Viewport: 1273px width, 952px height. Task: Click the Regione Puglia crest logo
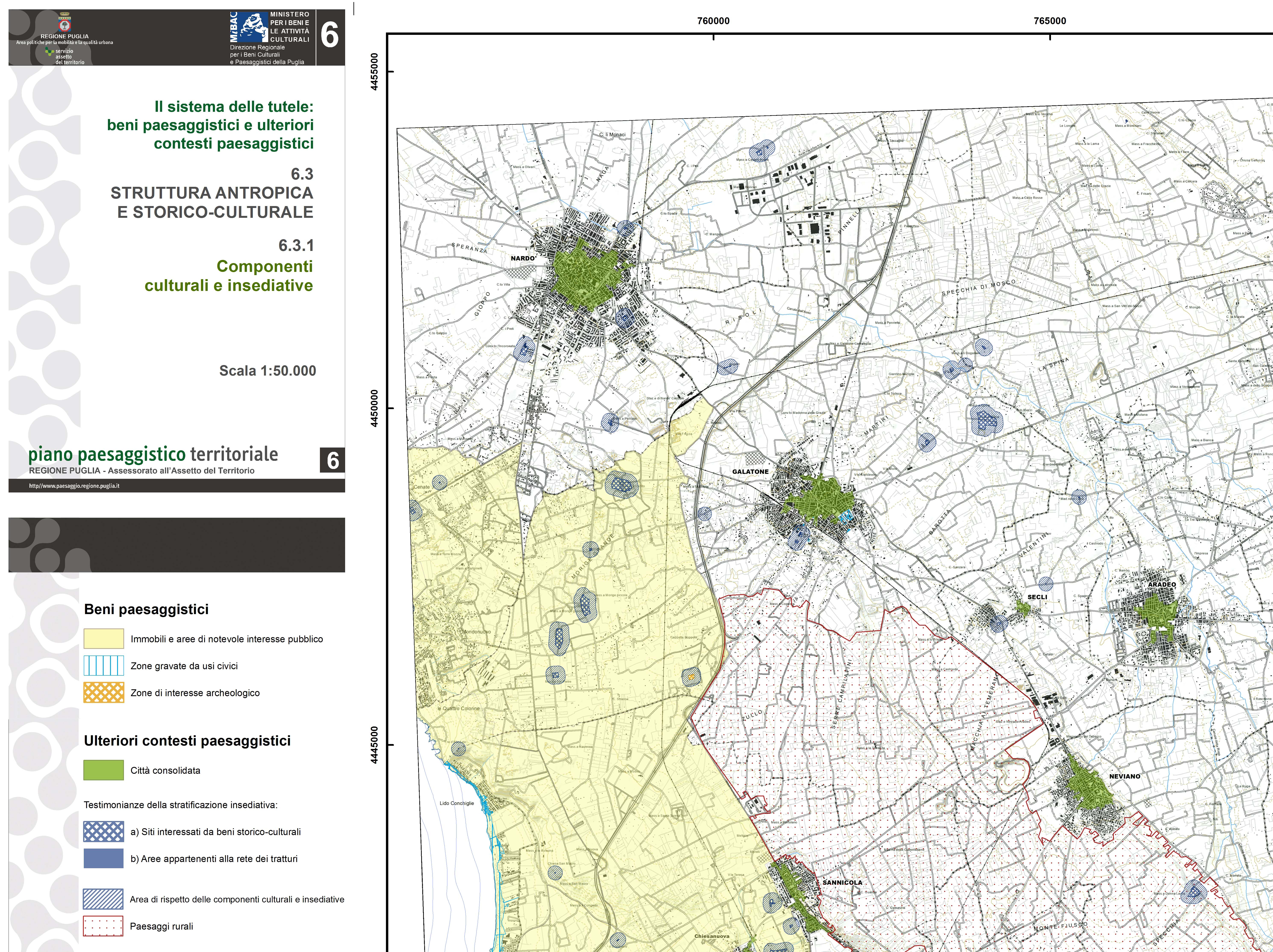tap(65, 24)
